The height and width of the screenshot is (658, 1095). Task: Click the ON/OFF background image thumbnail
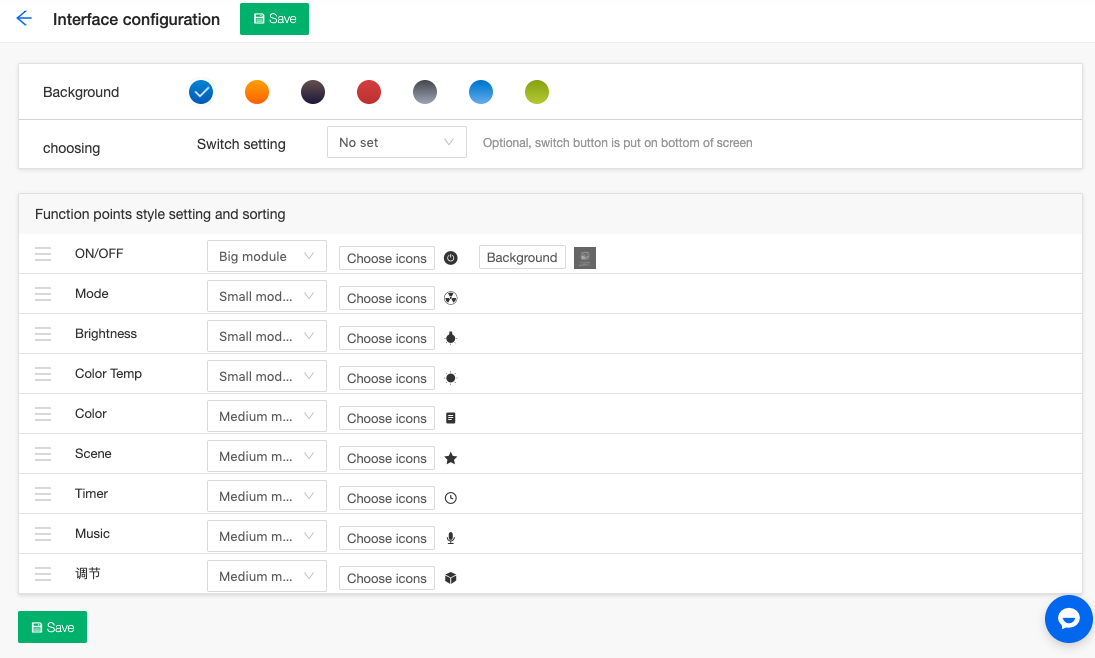tap(585, 258)
